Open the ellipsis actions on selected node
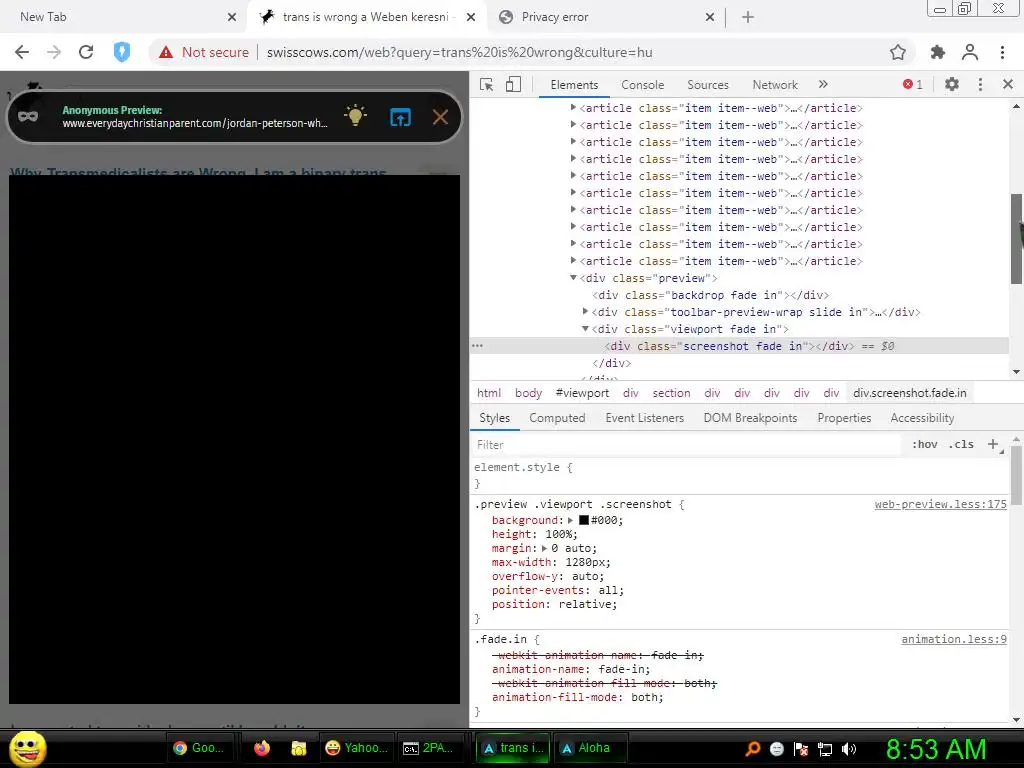The width and height of the screenshot is (1024, 768). [x=477, y=345]
